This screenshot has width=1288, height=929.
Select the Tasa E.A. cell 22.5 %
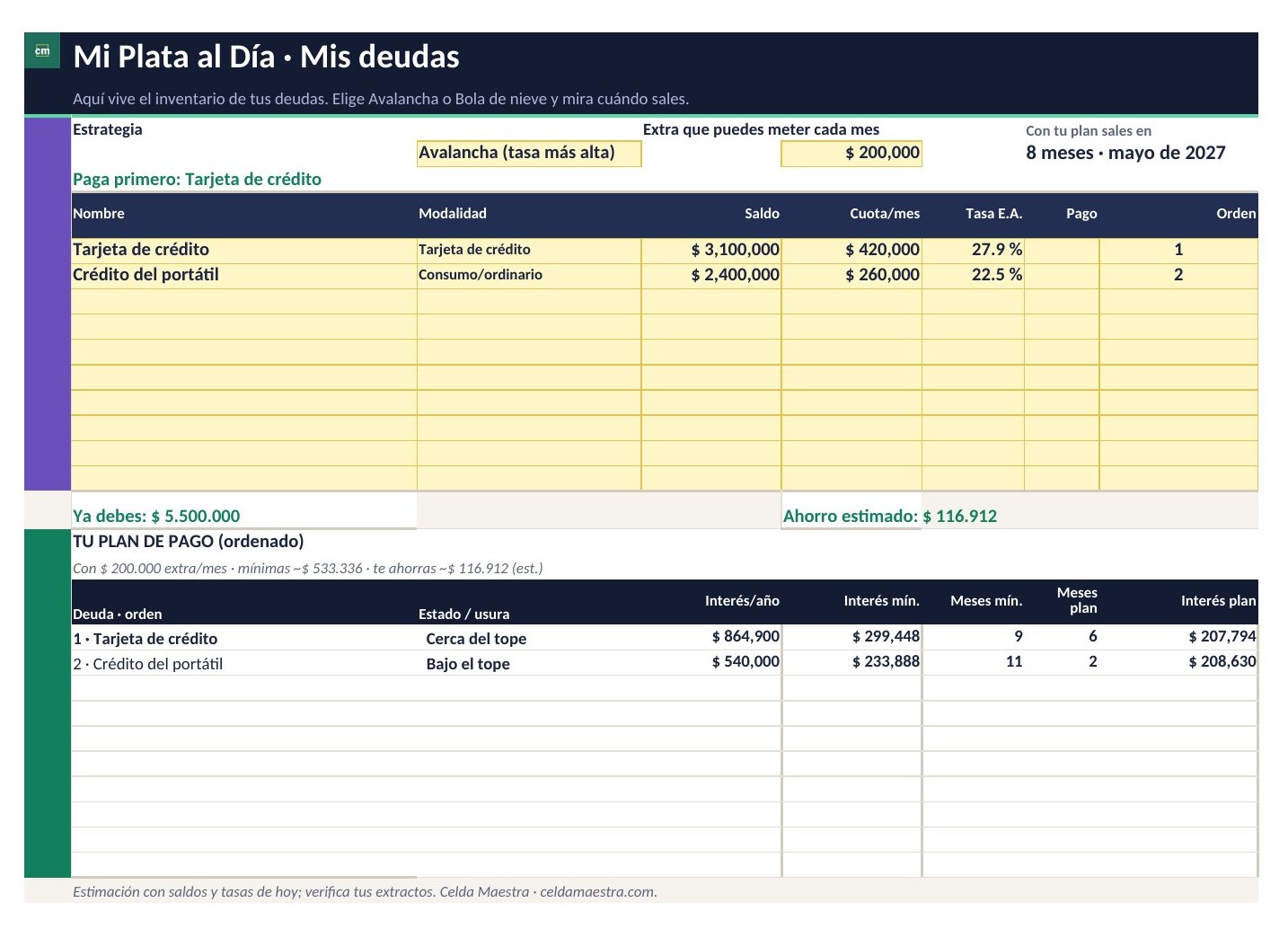tap(973, 275)
